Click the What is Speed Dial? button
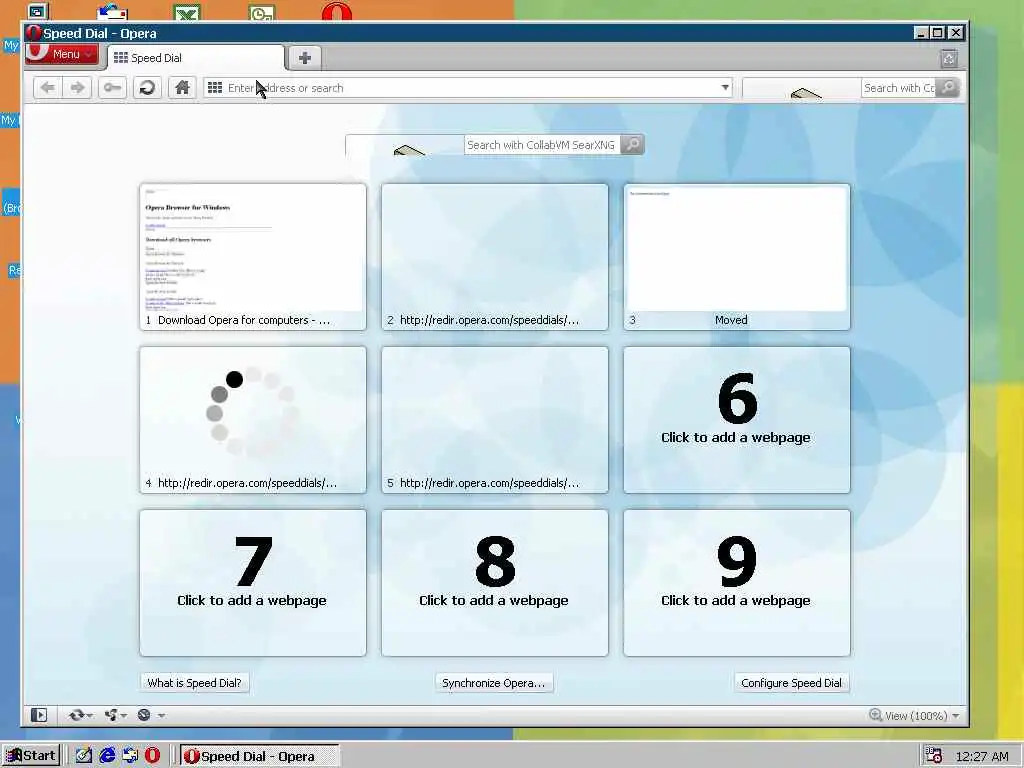 point(195,683)
